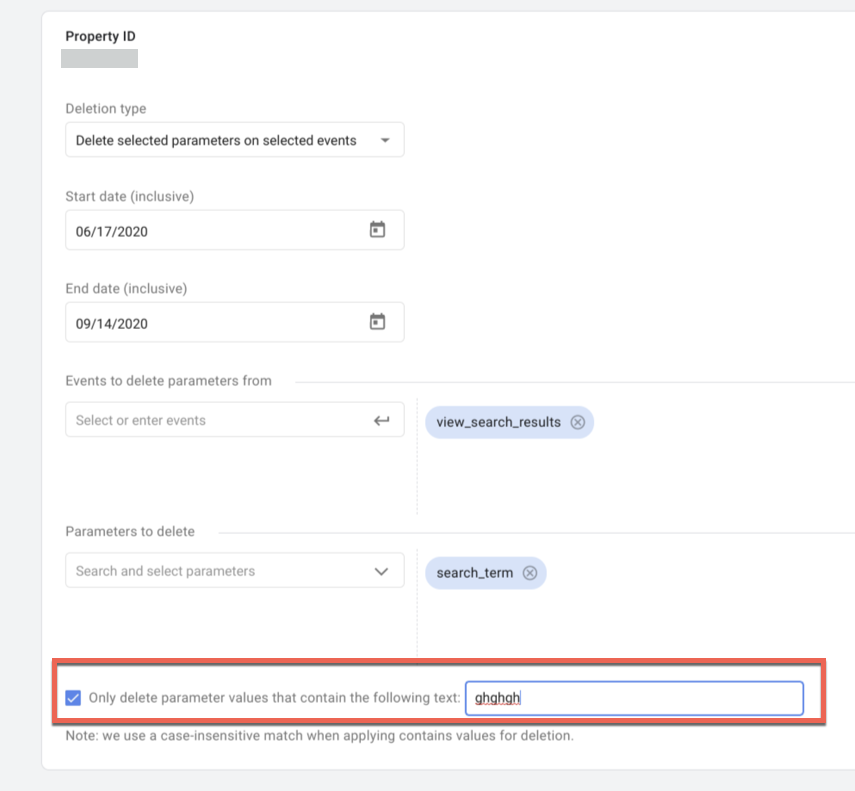This screenshot has width=855, height=791.
Task: Click the chevron on Search and select parameters
Action: point(381,572)
